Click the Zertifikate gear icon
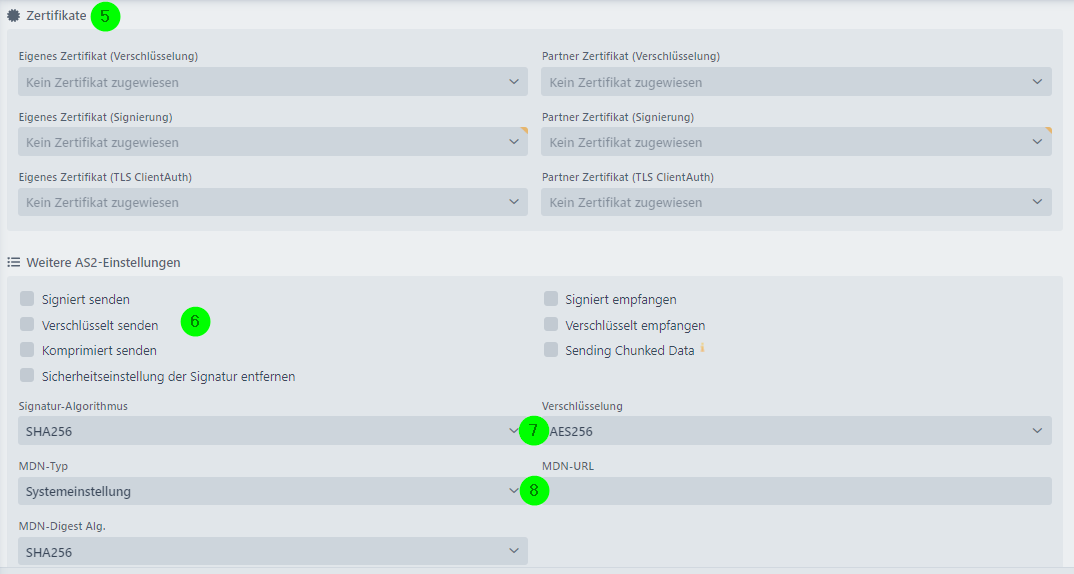 tap(13, 15)
